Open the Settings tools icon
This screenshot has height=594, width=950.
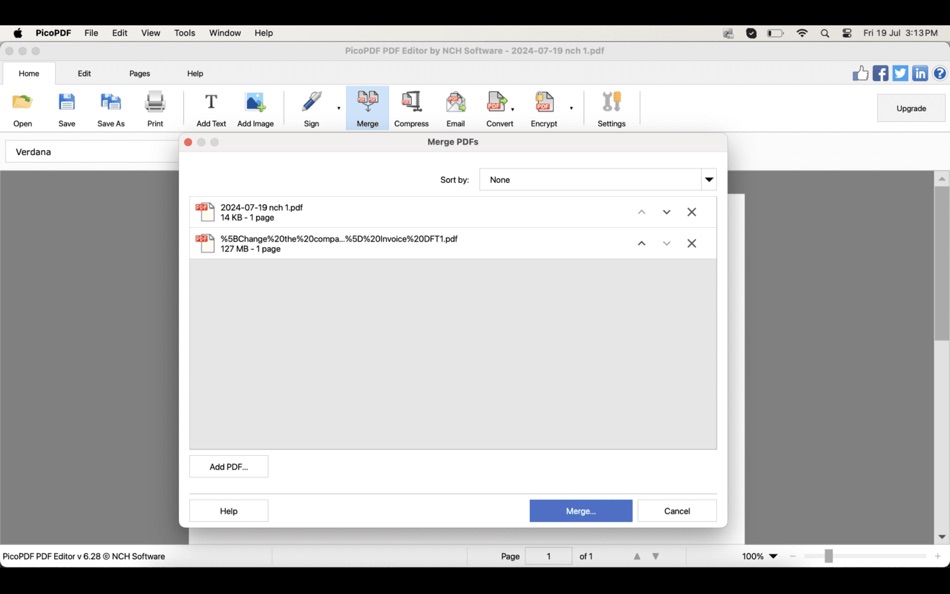pos(611,108)
